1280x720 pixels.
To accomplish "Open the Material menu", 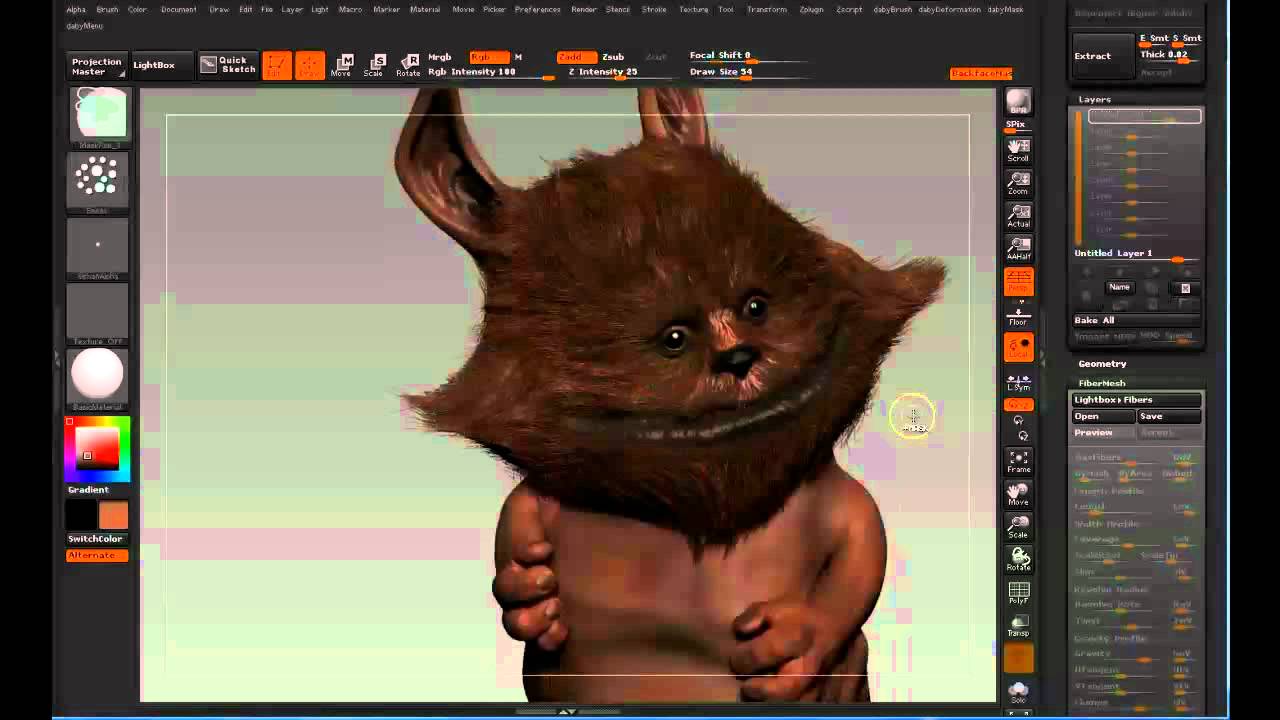I will point(425,9).
